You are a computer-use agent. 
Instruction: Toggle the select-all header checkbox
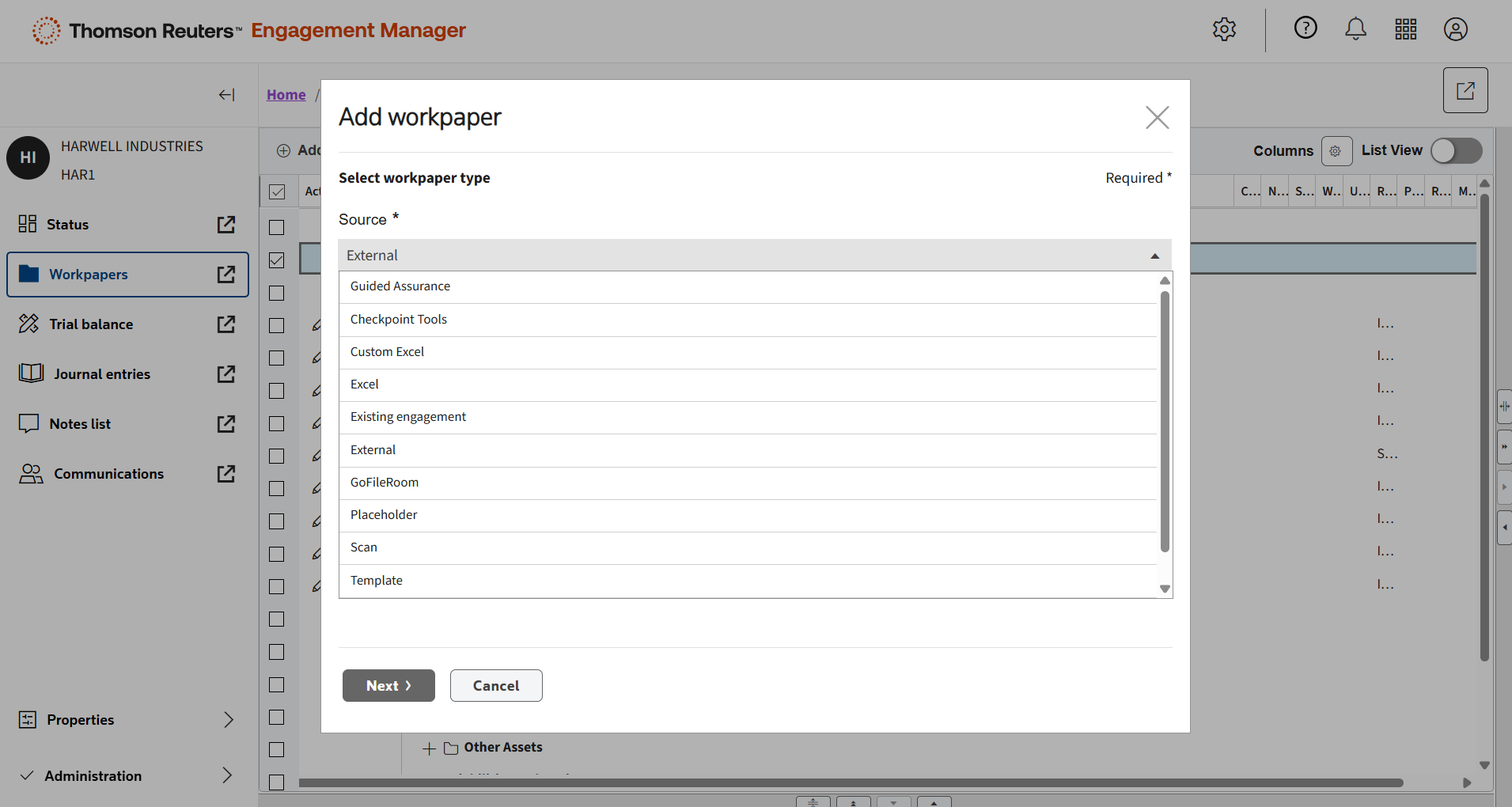(277, 191)
